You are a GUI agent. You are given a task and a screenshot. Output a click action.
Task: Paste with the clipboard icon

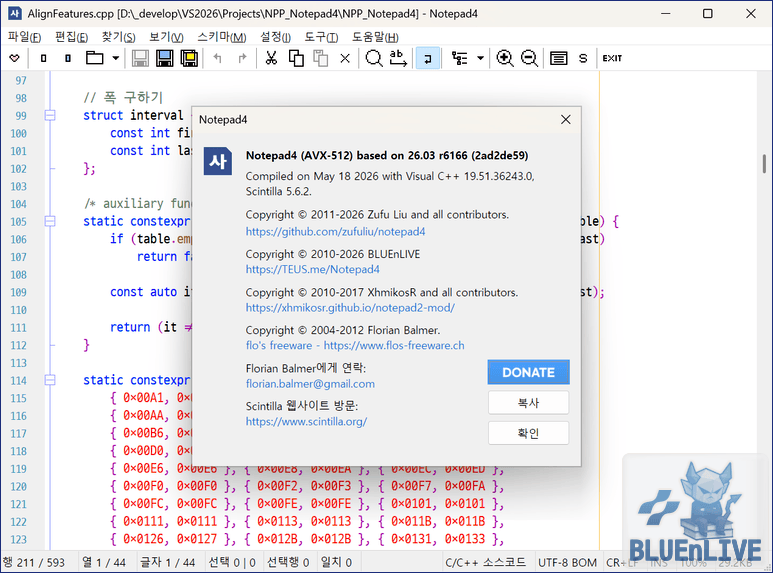click(320, 58)
